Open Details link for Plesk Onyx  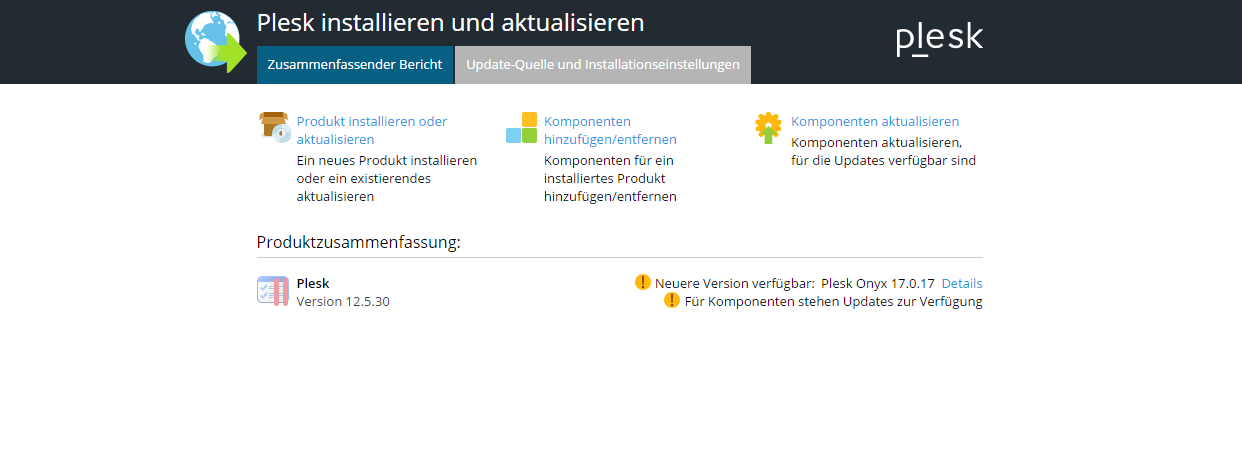pyautogui.click(x=962, y=283)
